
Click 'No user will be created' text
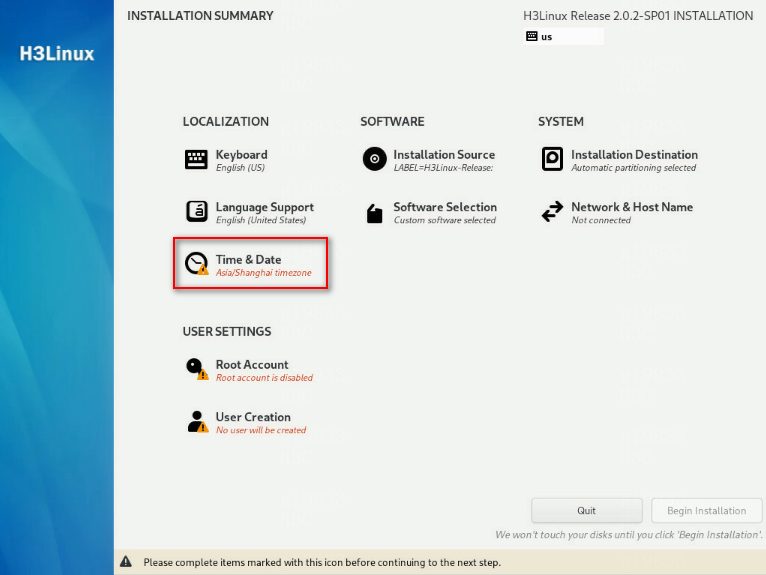(x=261, y=430)
